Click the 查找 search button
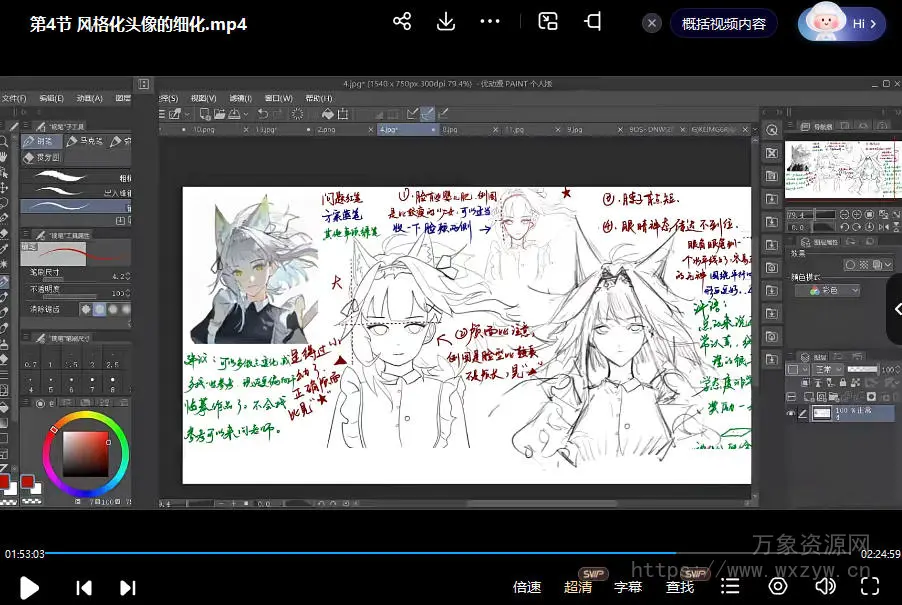The height and width of the screenshot is (605, 902). click(680, 587)
